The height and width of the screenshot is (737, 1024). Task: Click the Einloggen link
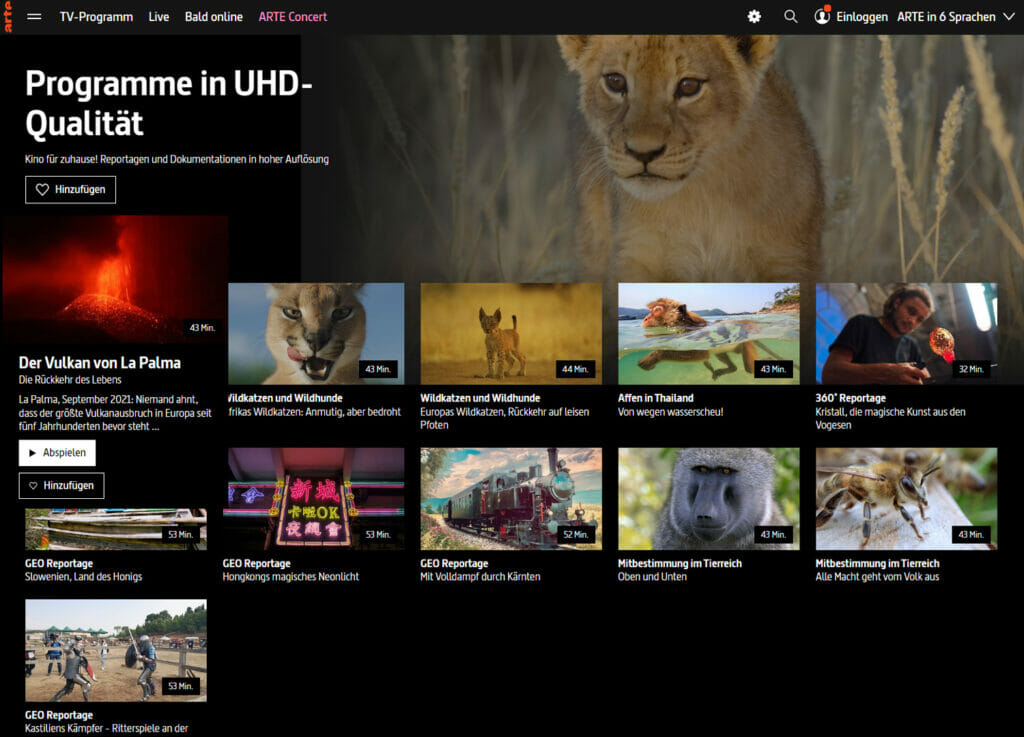[862, 17]
